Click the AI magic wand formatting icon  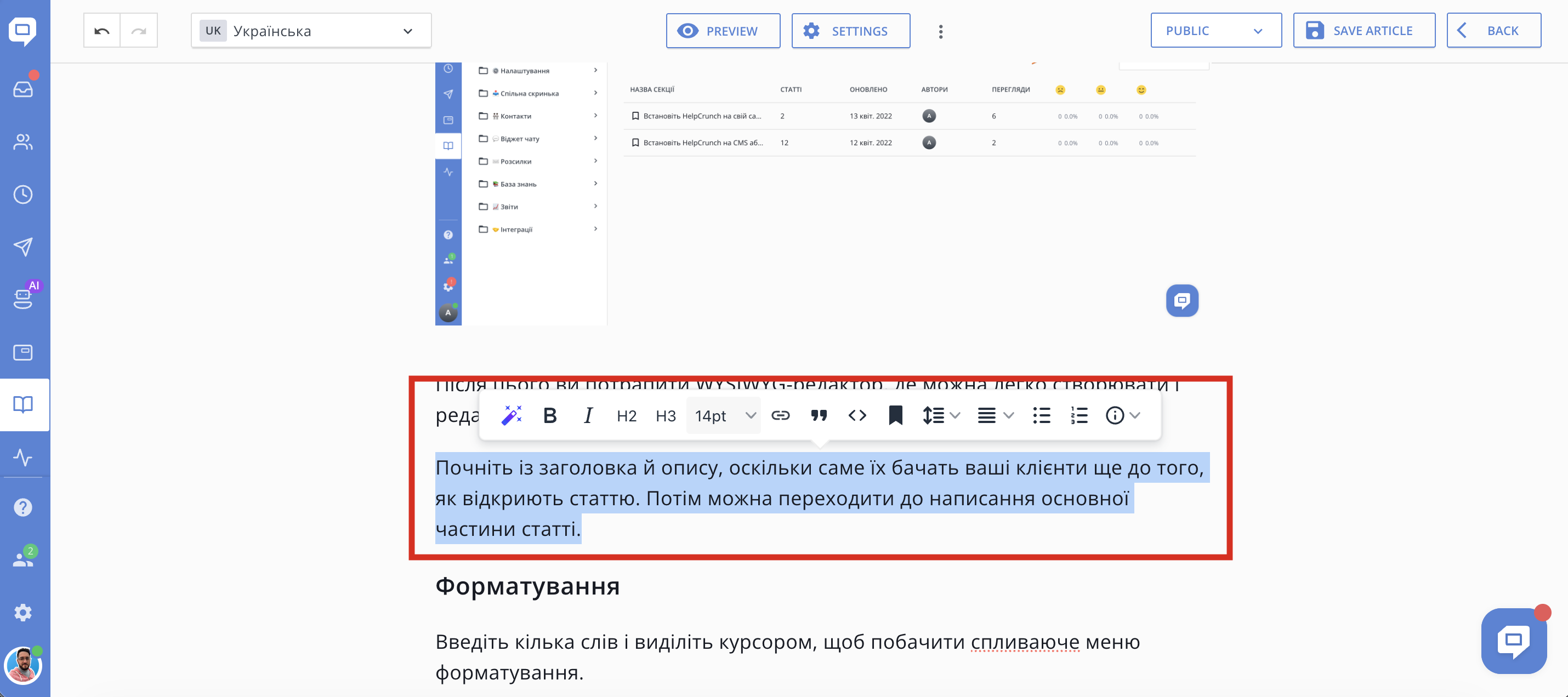point(512,415)
